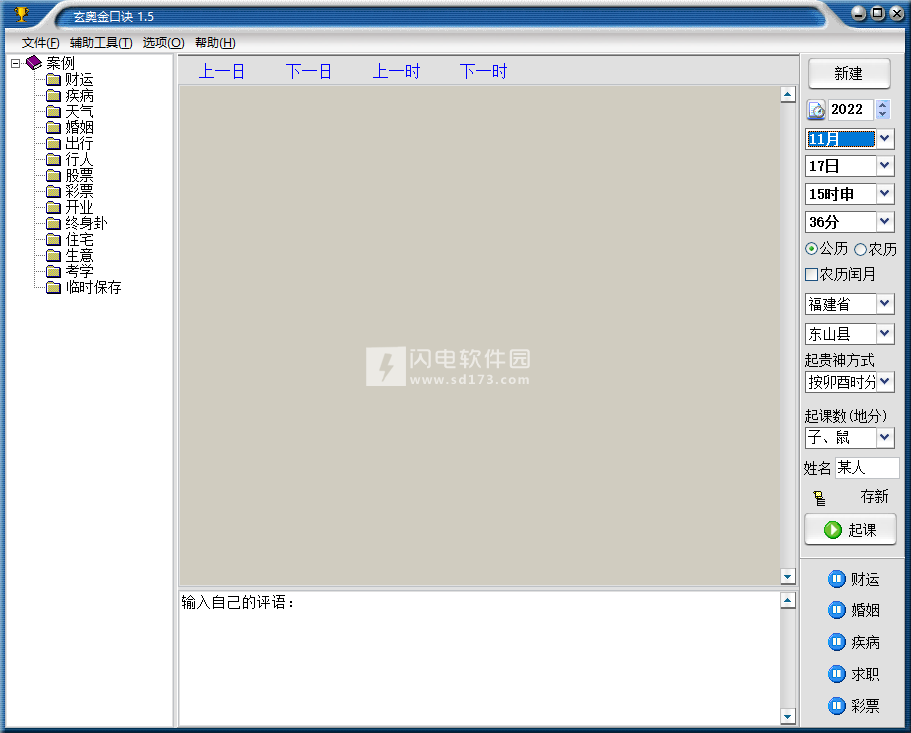Image resolution: width=911 pixels, height=733 pixels.
Task: Click the trophy icon in title bar
Action: (21, 14)
